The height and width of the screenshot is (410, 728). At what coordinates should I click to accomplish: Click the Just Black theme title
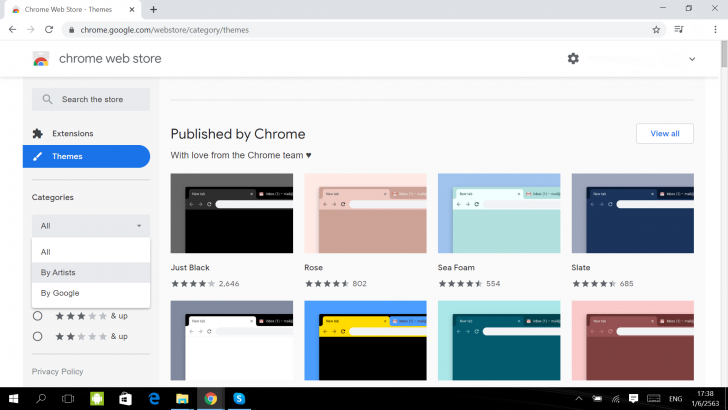[x=190, y=267]
